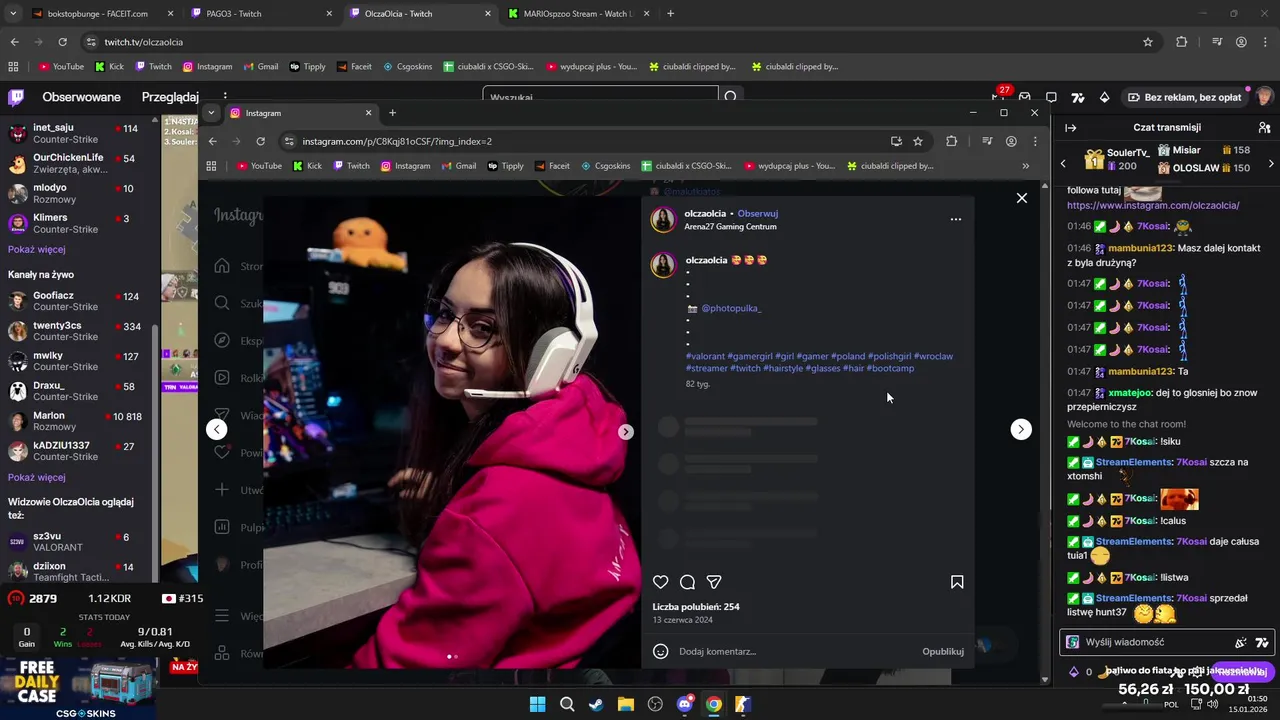
Task: Collapse the Twitch chat panel arrow
Action: (x=1071, y=128)
